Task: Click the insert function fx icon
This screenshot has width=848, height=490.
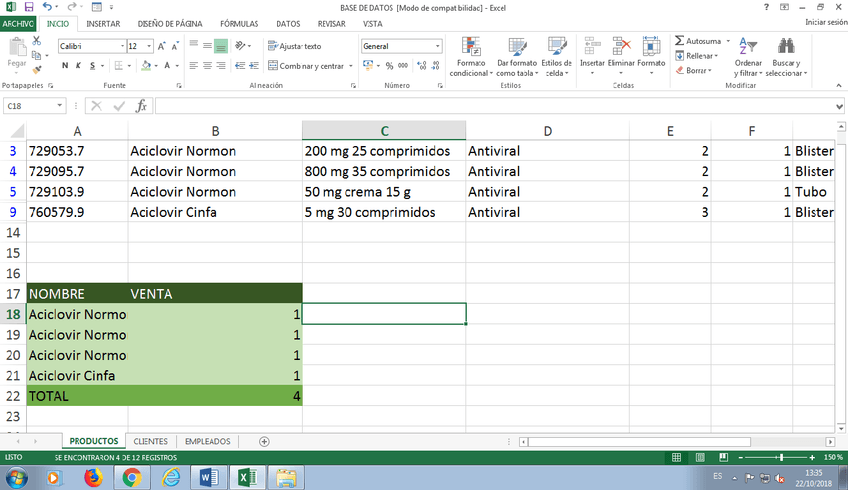Action: (141, 106)
